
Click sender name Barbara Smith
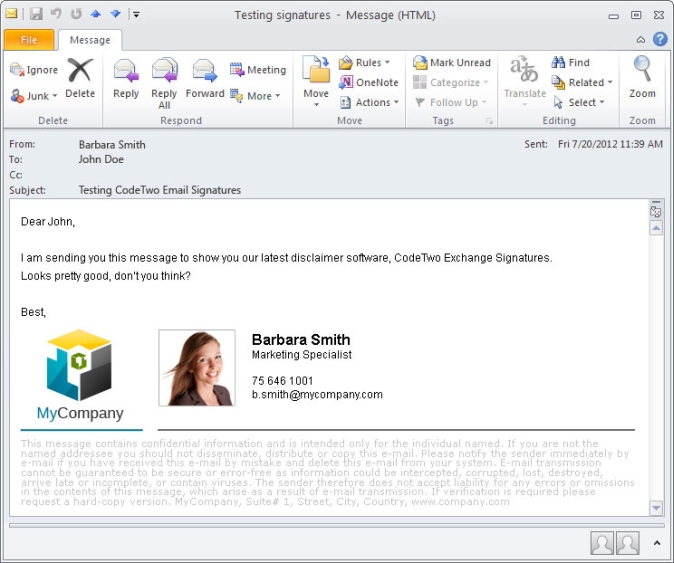click(x=112, y=145)
